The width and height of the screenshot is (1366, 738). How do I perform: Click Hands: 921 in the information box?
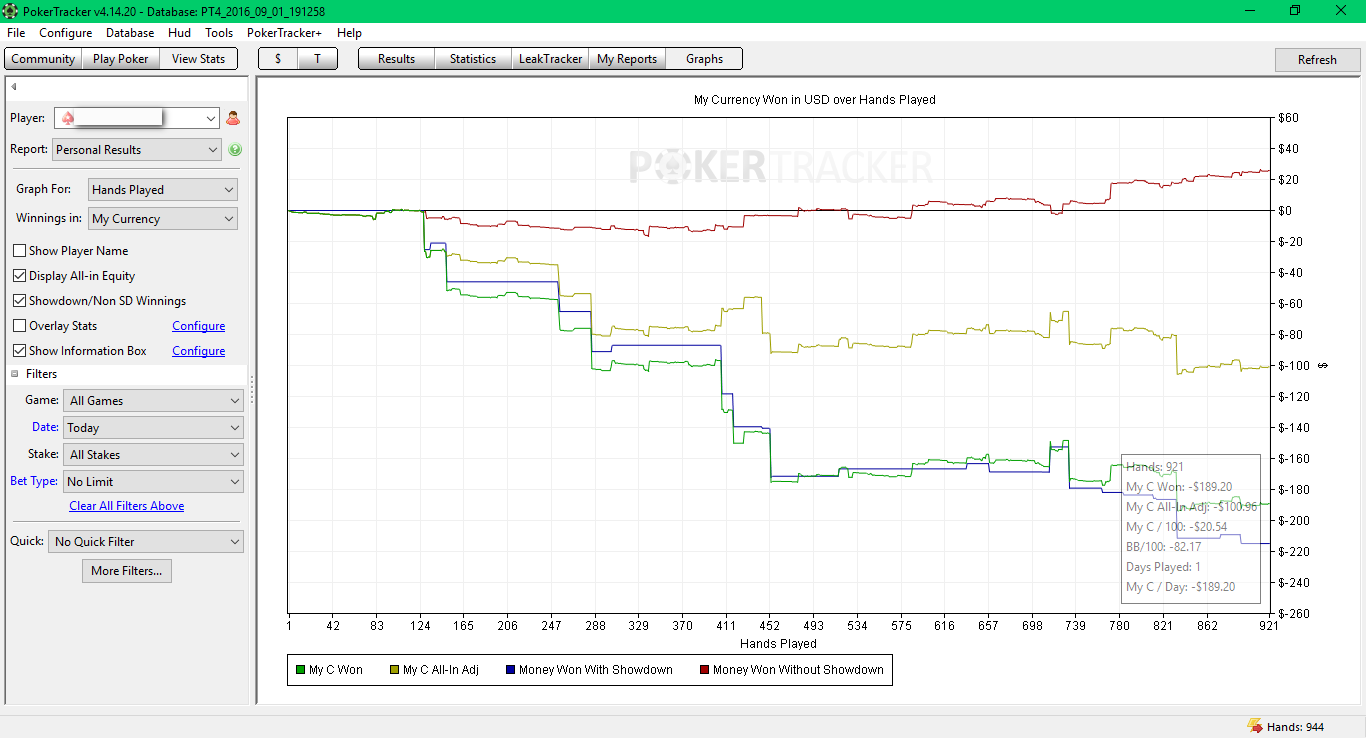click(1155, 467)
